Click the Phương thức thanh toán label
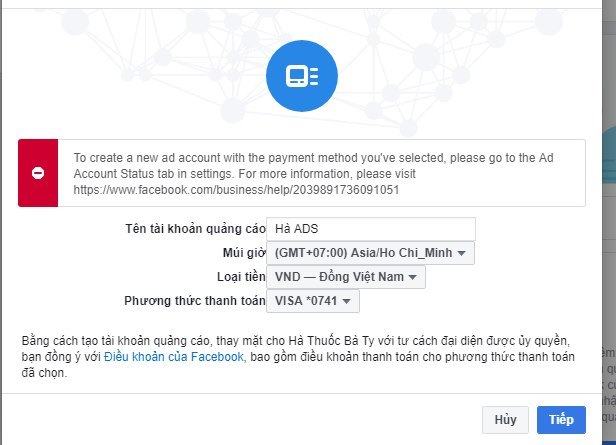 click(195, 301)
